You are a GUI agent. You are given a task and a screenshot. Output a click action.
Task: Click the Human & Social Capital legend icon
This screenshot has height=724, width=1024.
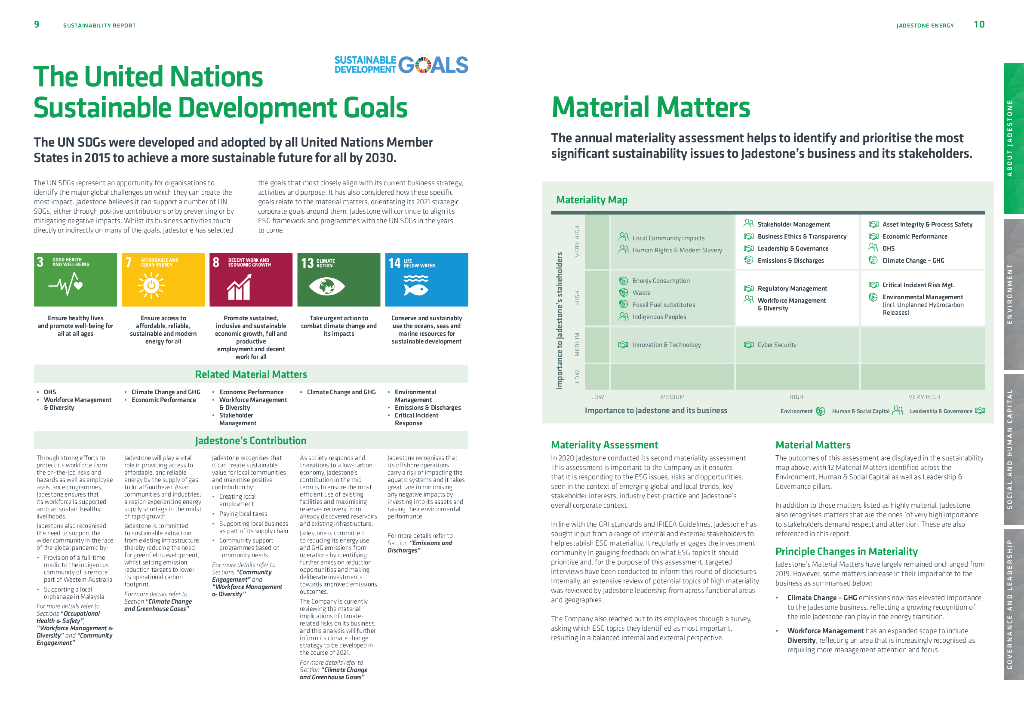[x=897, y=411]
